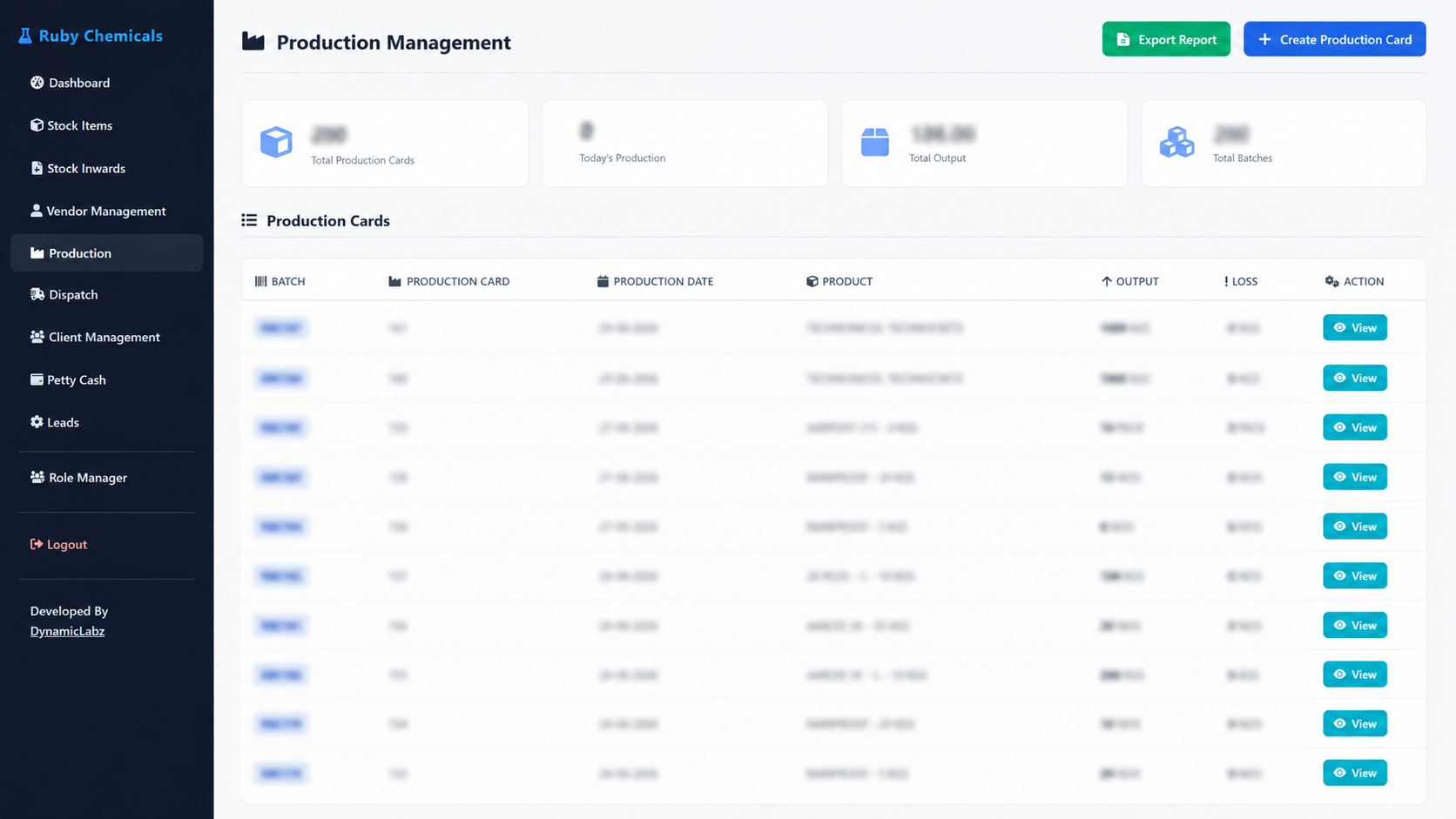Click the up arrow icon in OUTPUT header
The height and width of the screenshot is (819, 1456).
pos(1107,281)
